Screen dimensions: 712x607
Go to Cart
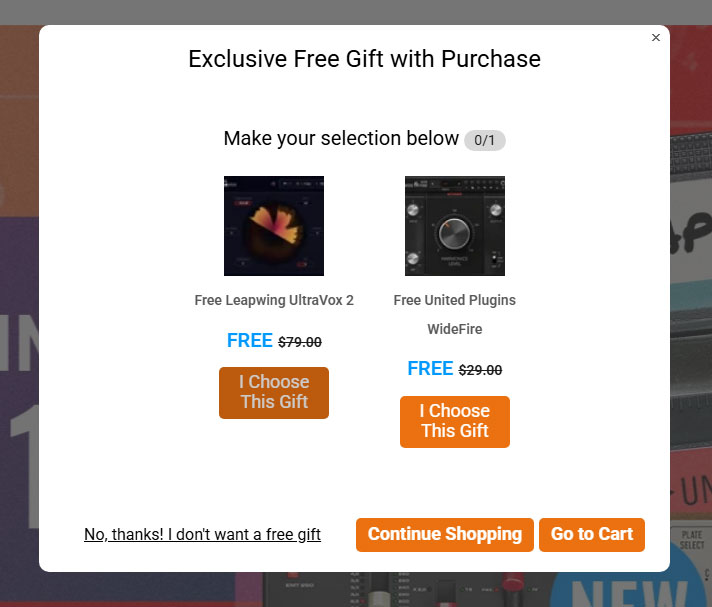(592, 535)
